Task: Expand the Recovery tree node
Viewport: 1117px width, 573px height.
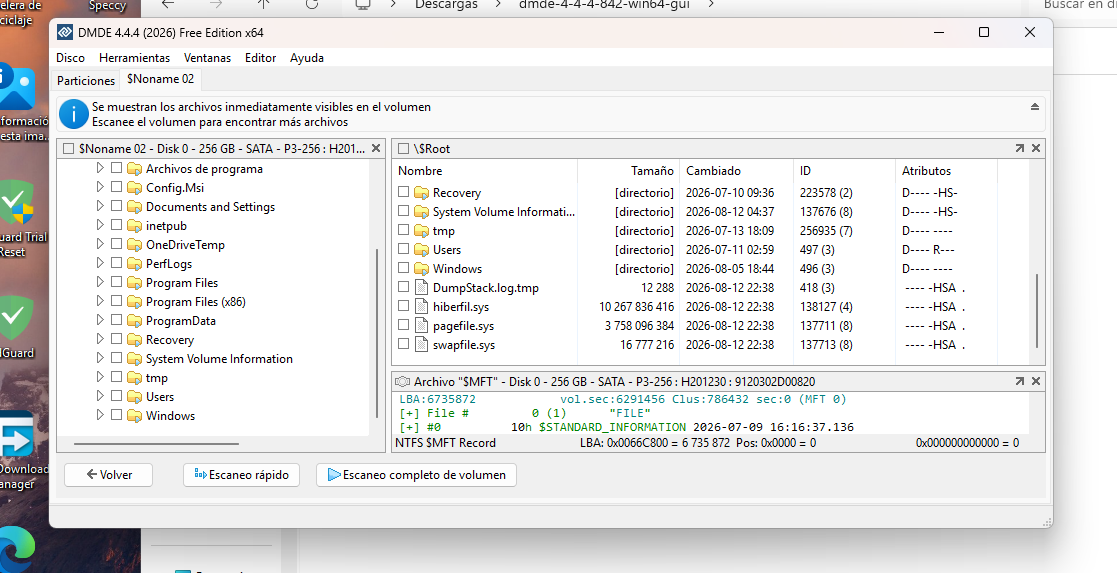Action: click(100, 339)
